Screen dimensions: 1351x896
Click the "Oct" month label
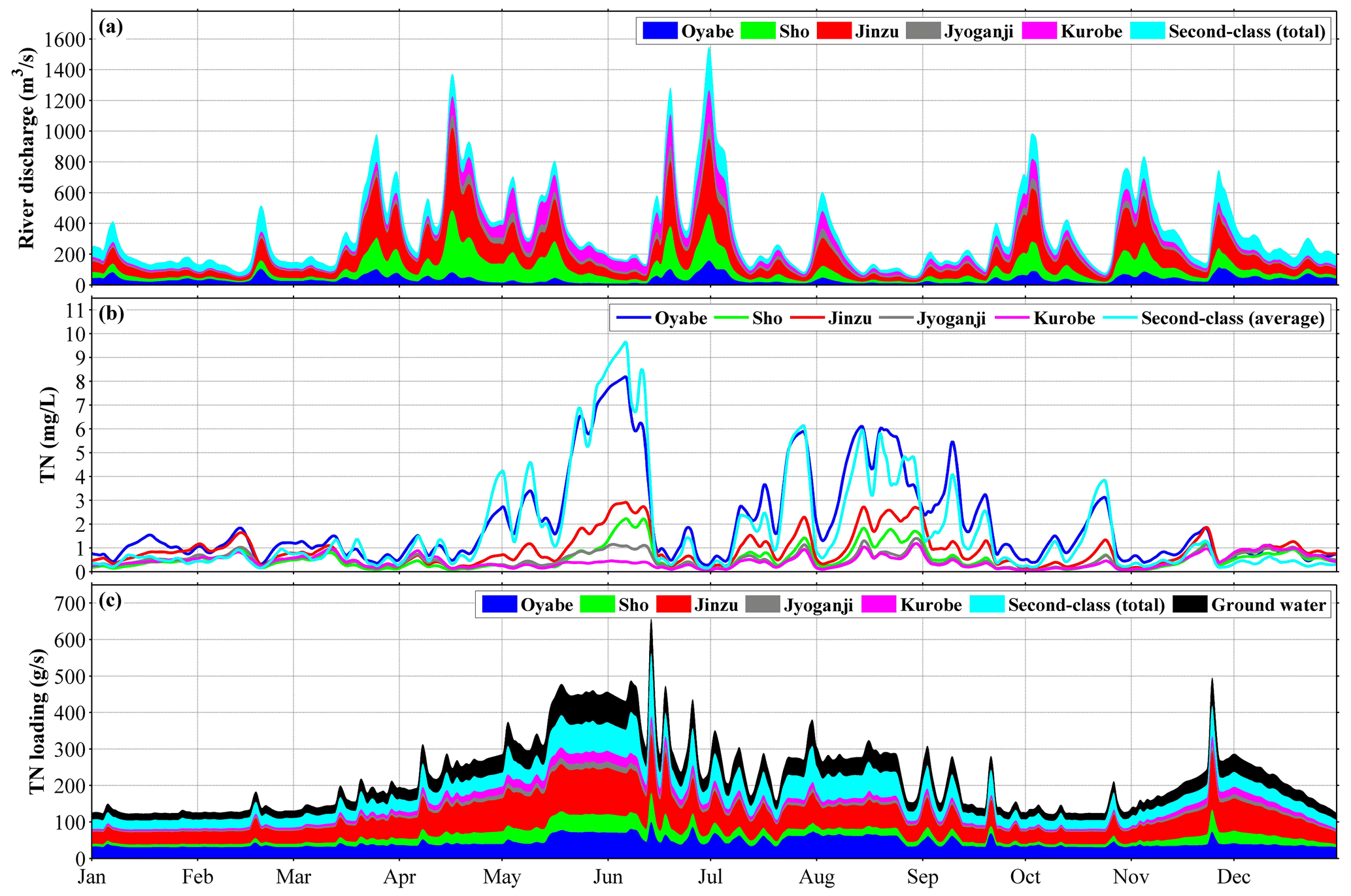coord(1025,876)
